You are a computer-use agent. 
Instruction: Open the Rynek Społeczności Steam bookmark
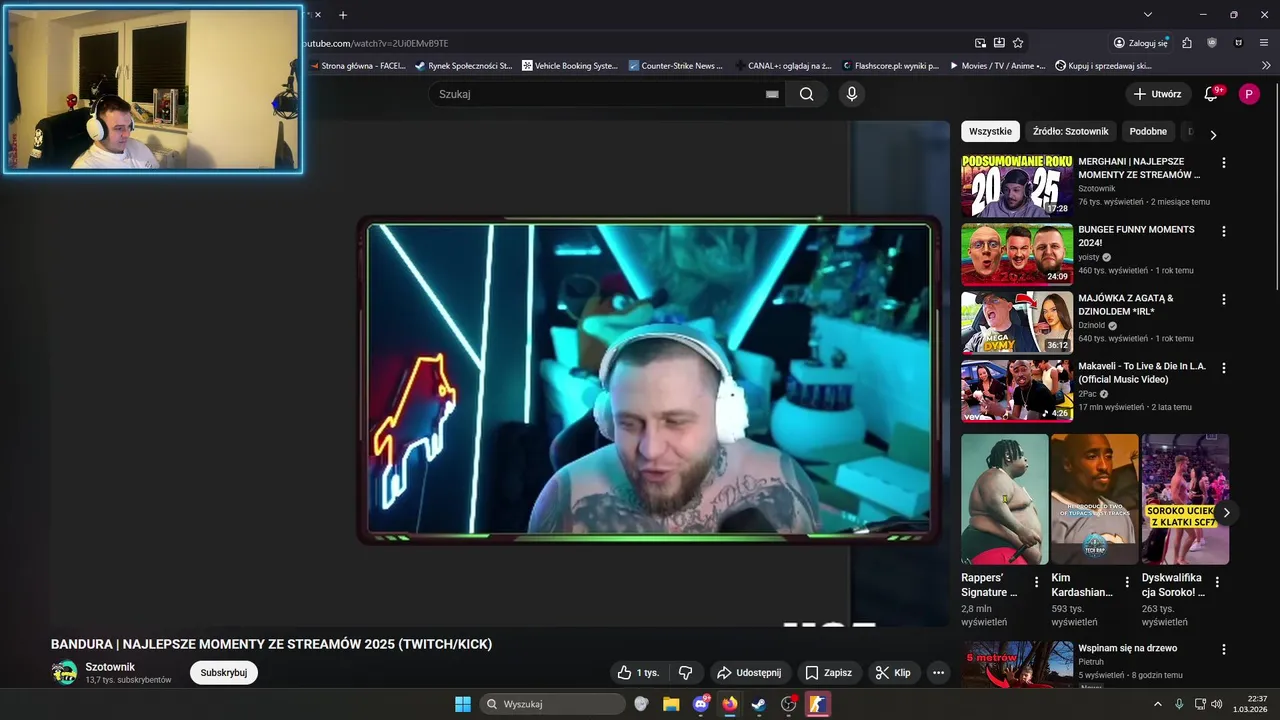[x=463, y=66]
